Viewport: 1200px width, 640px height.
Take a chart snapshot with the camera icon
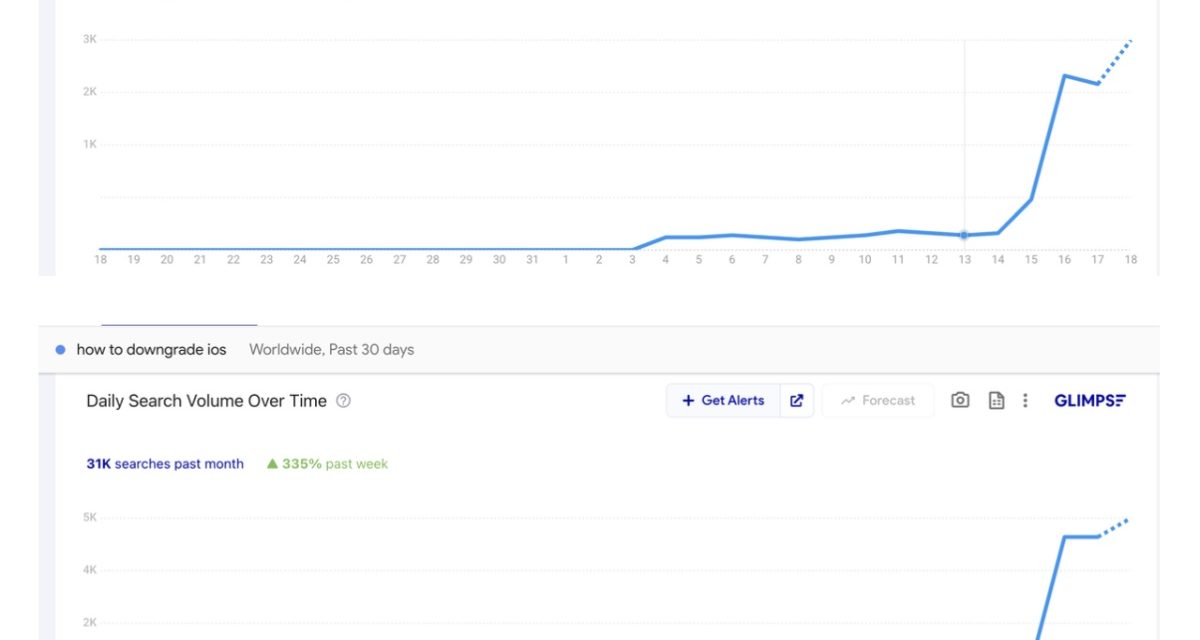(x=960, y=400)
